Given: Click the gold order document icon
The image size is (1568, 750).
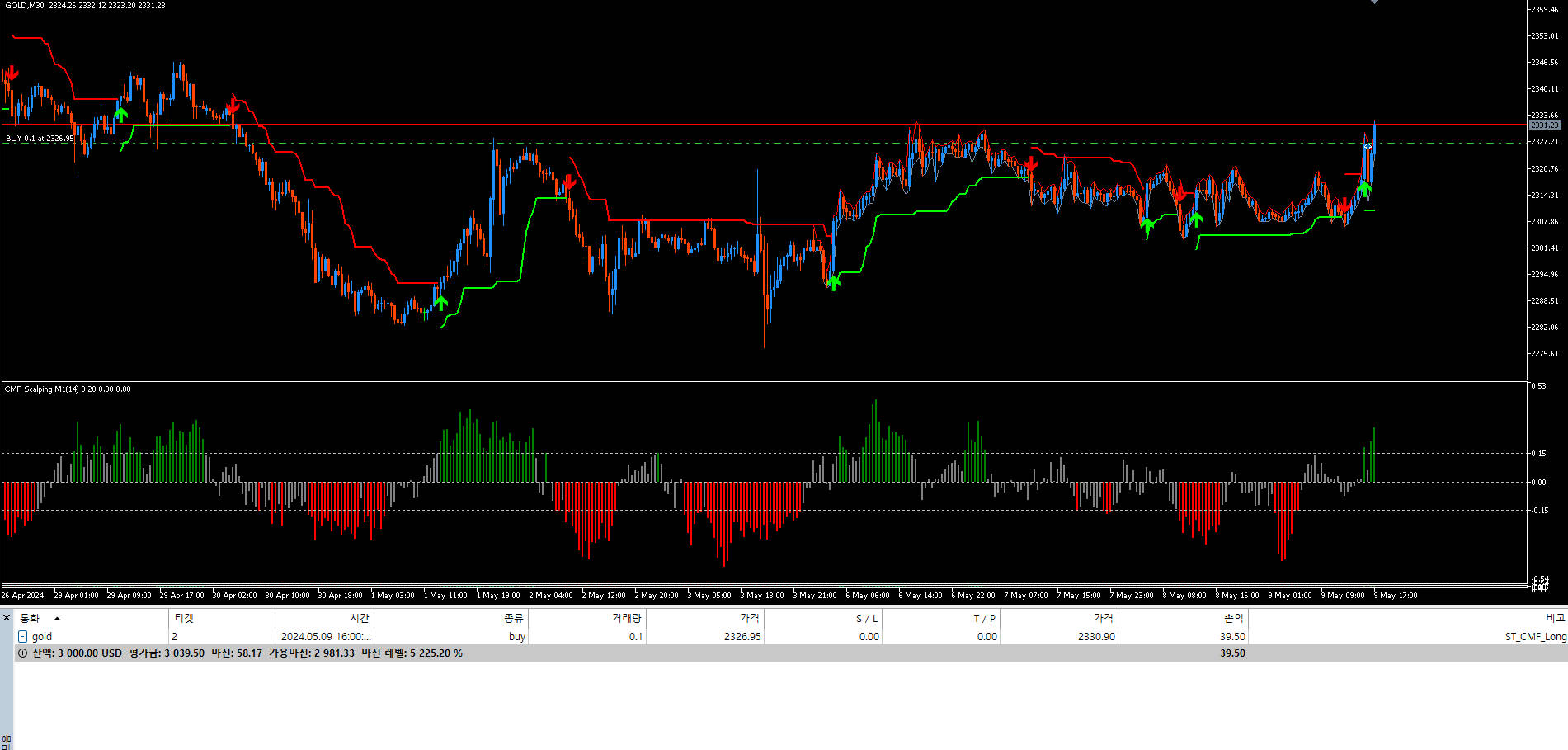Looking at the screenshot, I should 23,637.
